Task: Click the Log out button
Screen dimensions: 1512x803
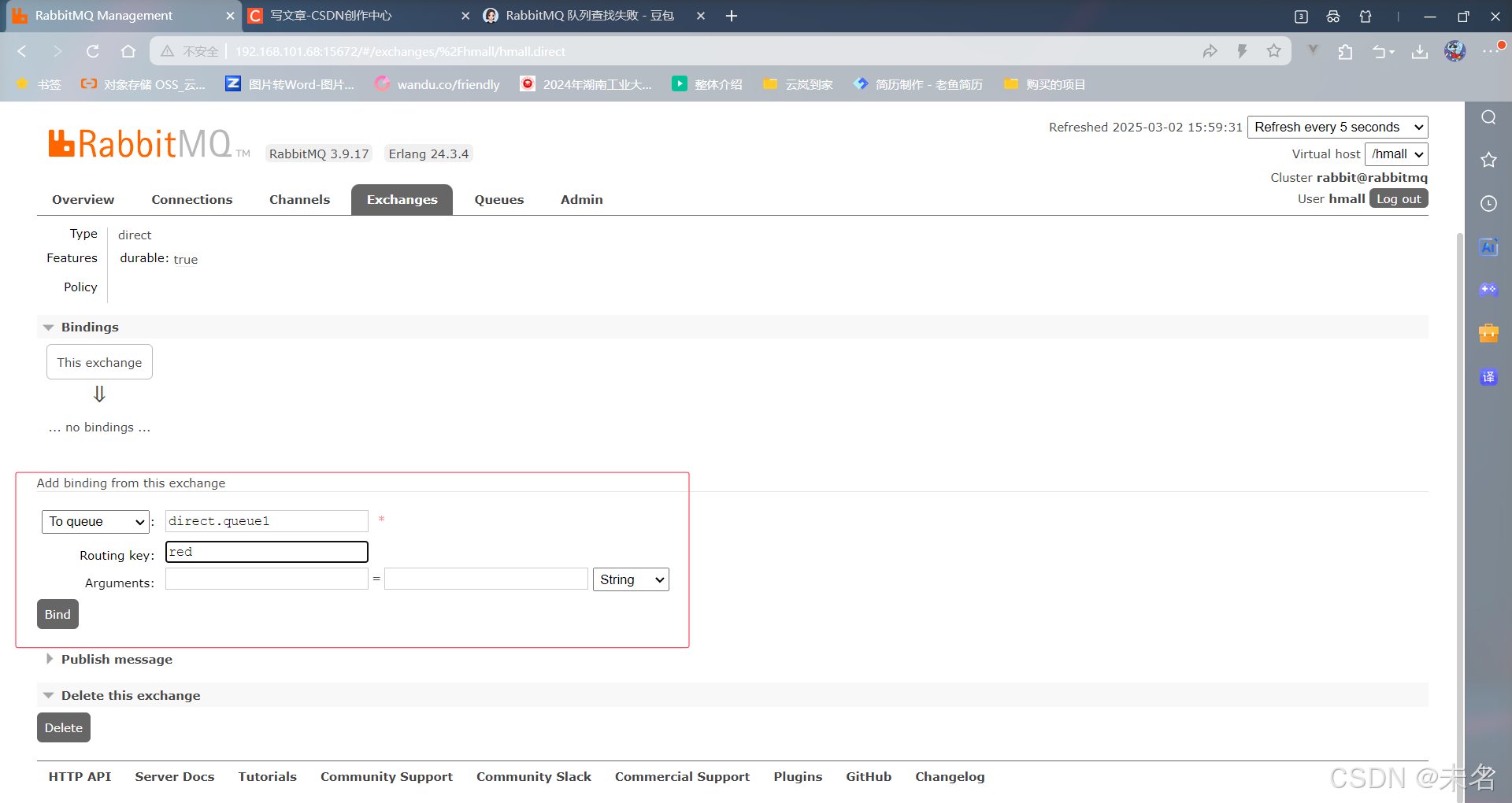Action: (1399, 198)
